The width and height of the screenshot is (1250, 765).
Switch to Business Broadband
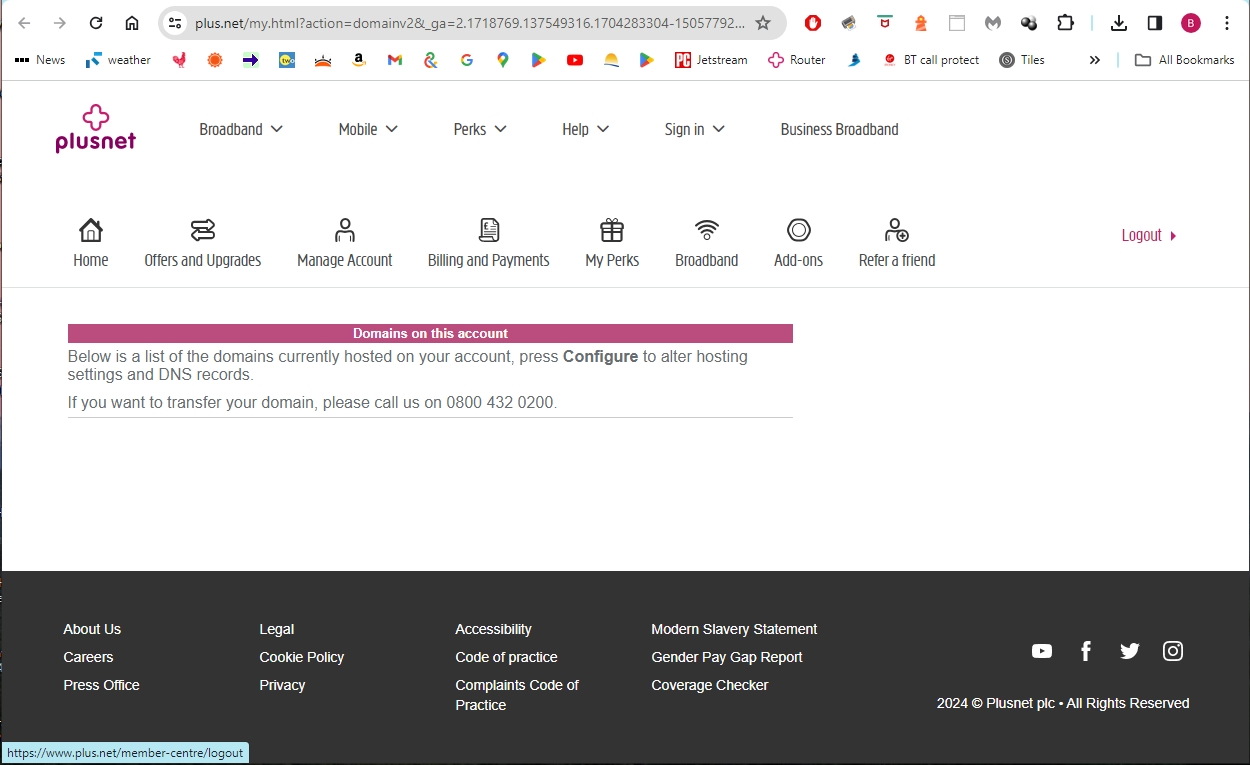pos(839,129)
